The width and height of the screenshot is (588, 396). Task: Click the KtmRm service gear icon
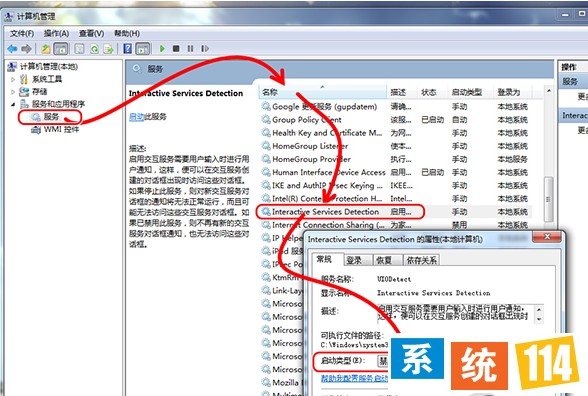click(266, 277)
